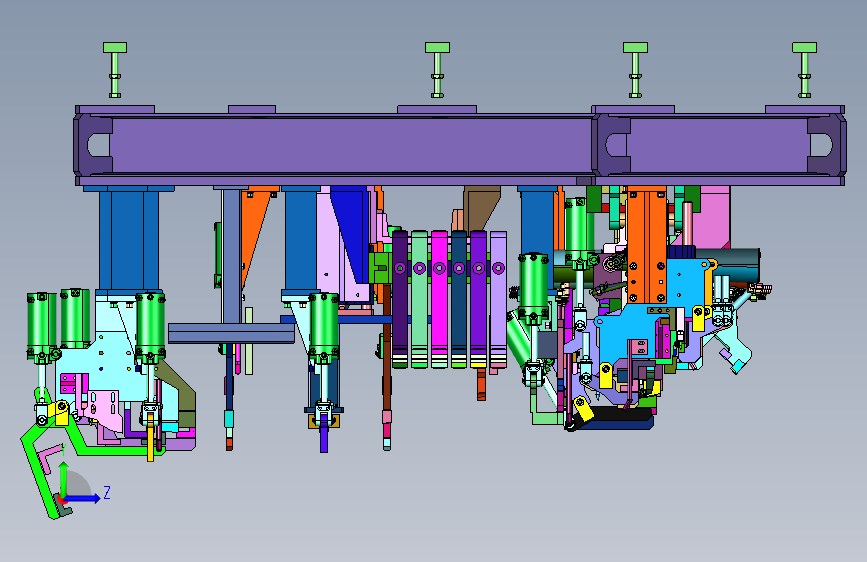Click the green Y axis arrow of the triad
The height and width of the screenshot is (562, 867).
point(64,480)
